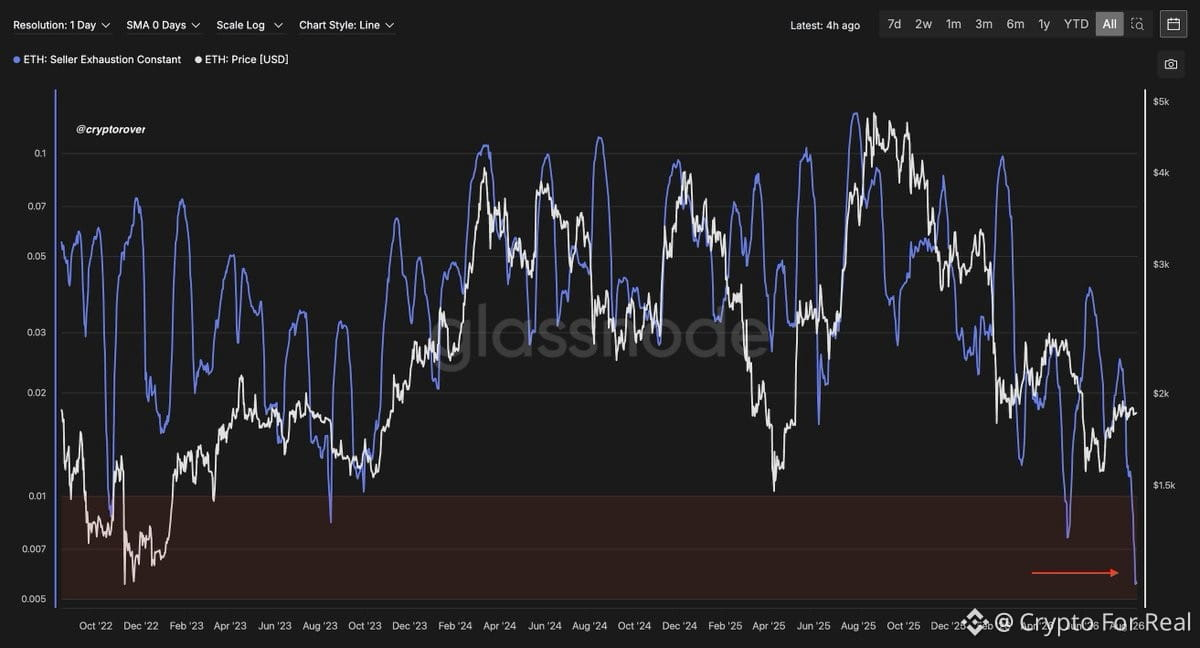This screenshot has width=1200, height=648.
Task: Activate the zoom selection tool icon
Action: [x=1138, y=24]
